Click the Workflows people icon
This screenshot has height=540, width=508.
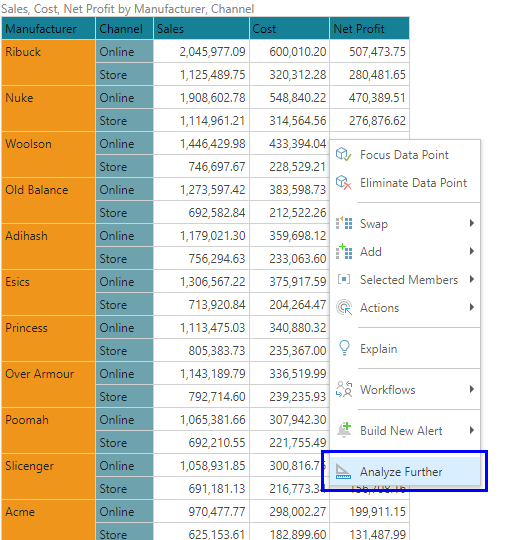[x=344, y=389]
